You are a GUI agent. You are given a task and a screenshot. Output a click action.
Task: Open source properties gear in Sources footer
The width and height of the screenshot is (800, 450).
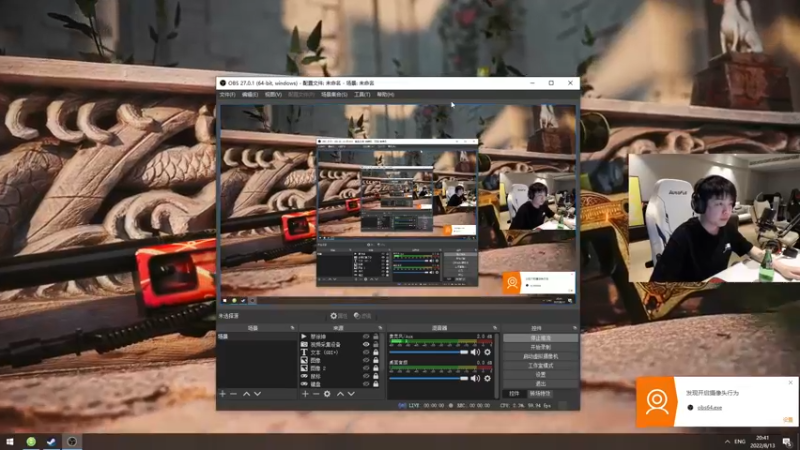click(x=327, y=394)
